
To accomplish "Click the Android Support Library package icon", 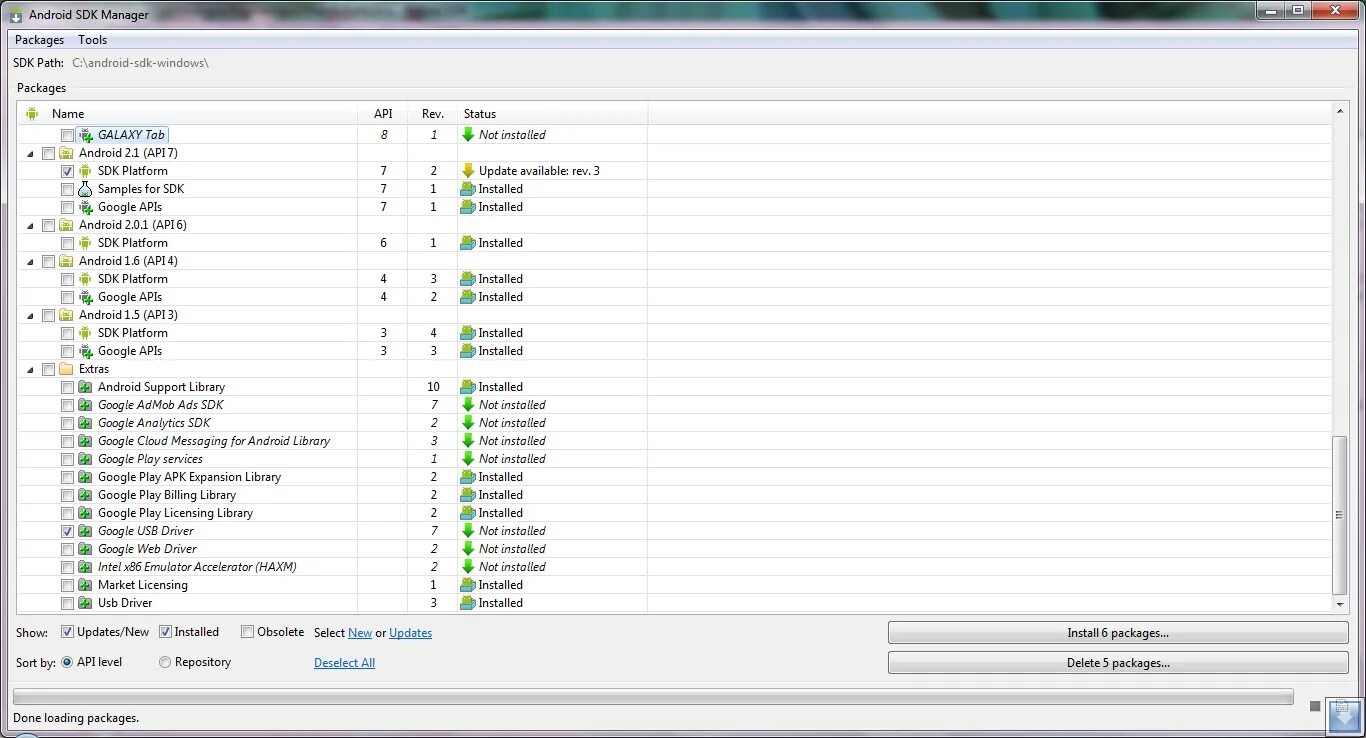I will pyautogui.click(x=86, y=387).
